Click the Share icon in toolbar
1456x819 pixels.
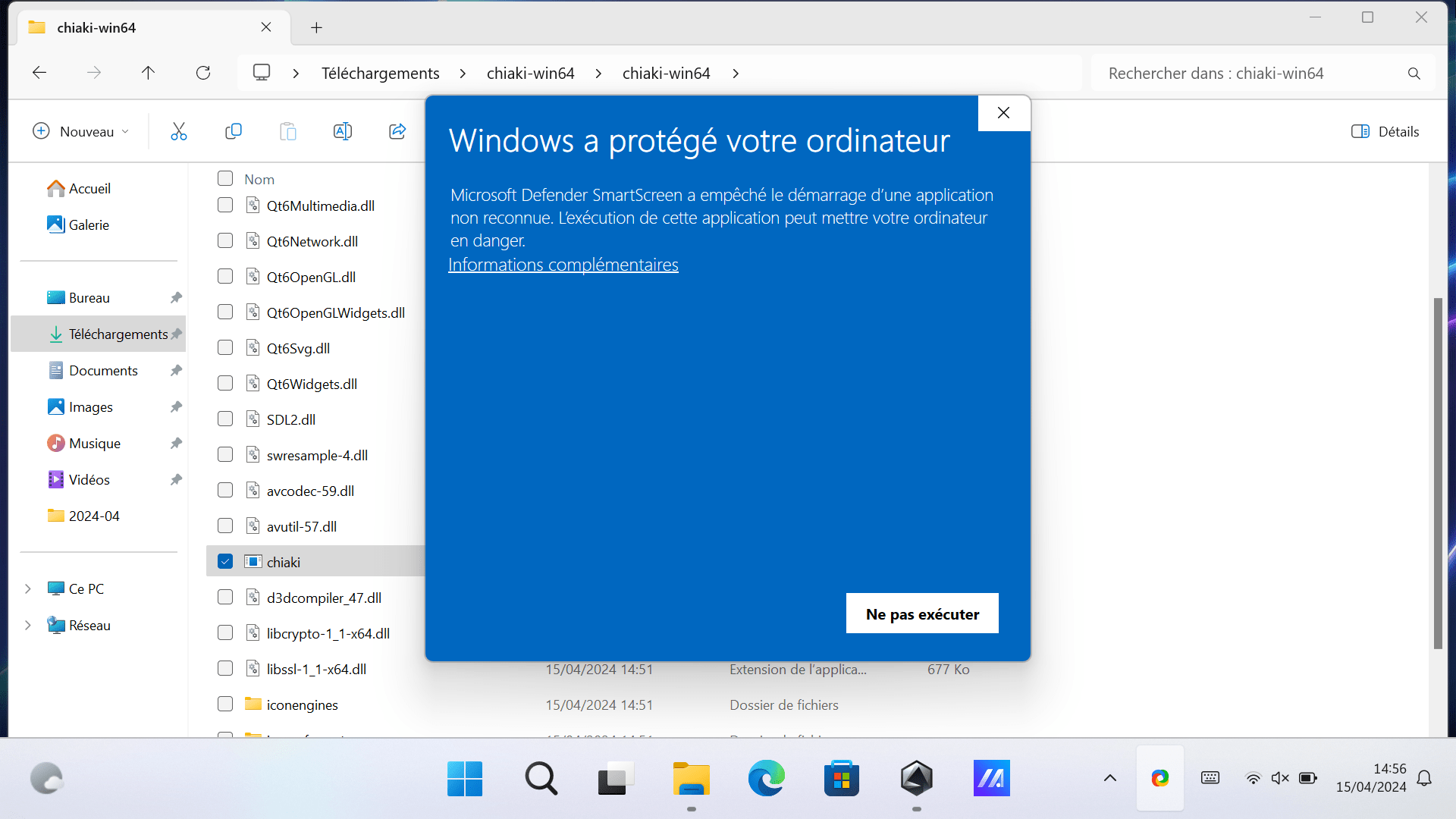point(397,131)
